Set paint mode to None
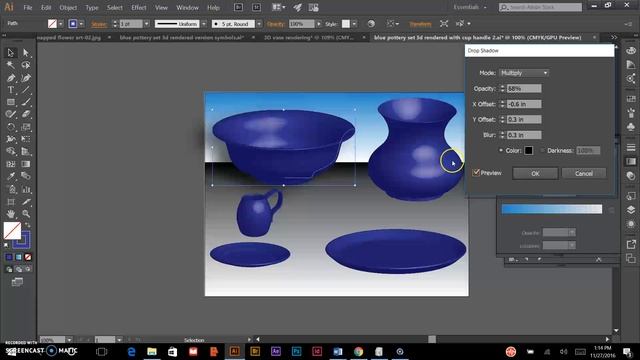 [x=28, y=257]
